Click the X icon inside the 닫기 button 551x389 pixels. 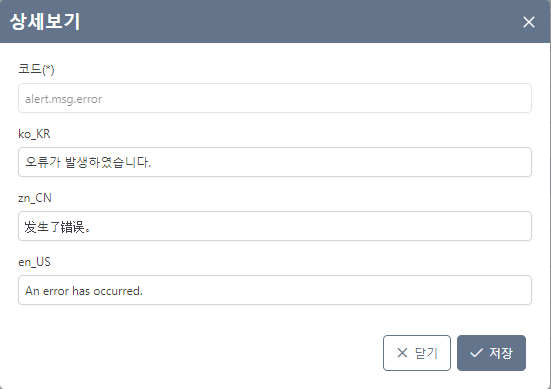[x=402, y=353]
